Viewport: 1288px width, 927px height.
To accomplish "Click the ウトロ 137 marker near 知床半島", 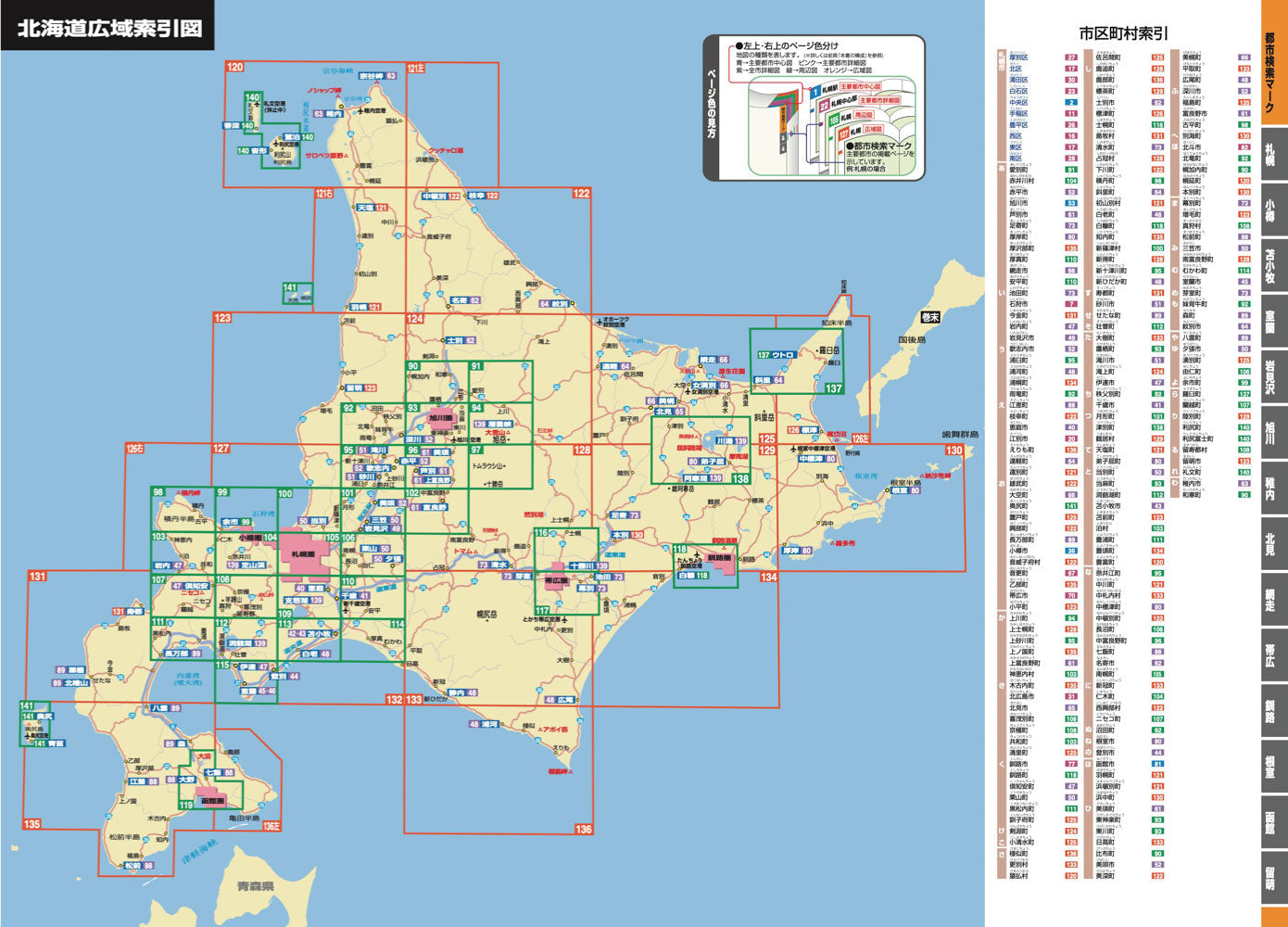I will click(778, 355).
